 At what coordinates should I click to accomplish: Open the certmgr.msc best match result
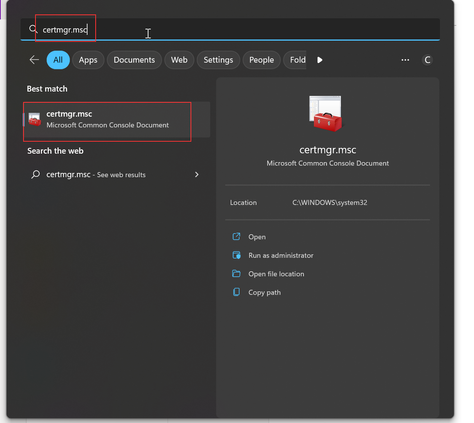[116, 119]
